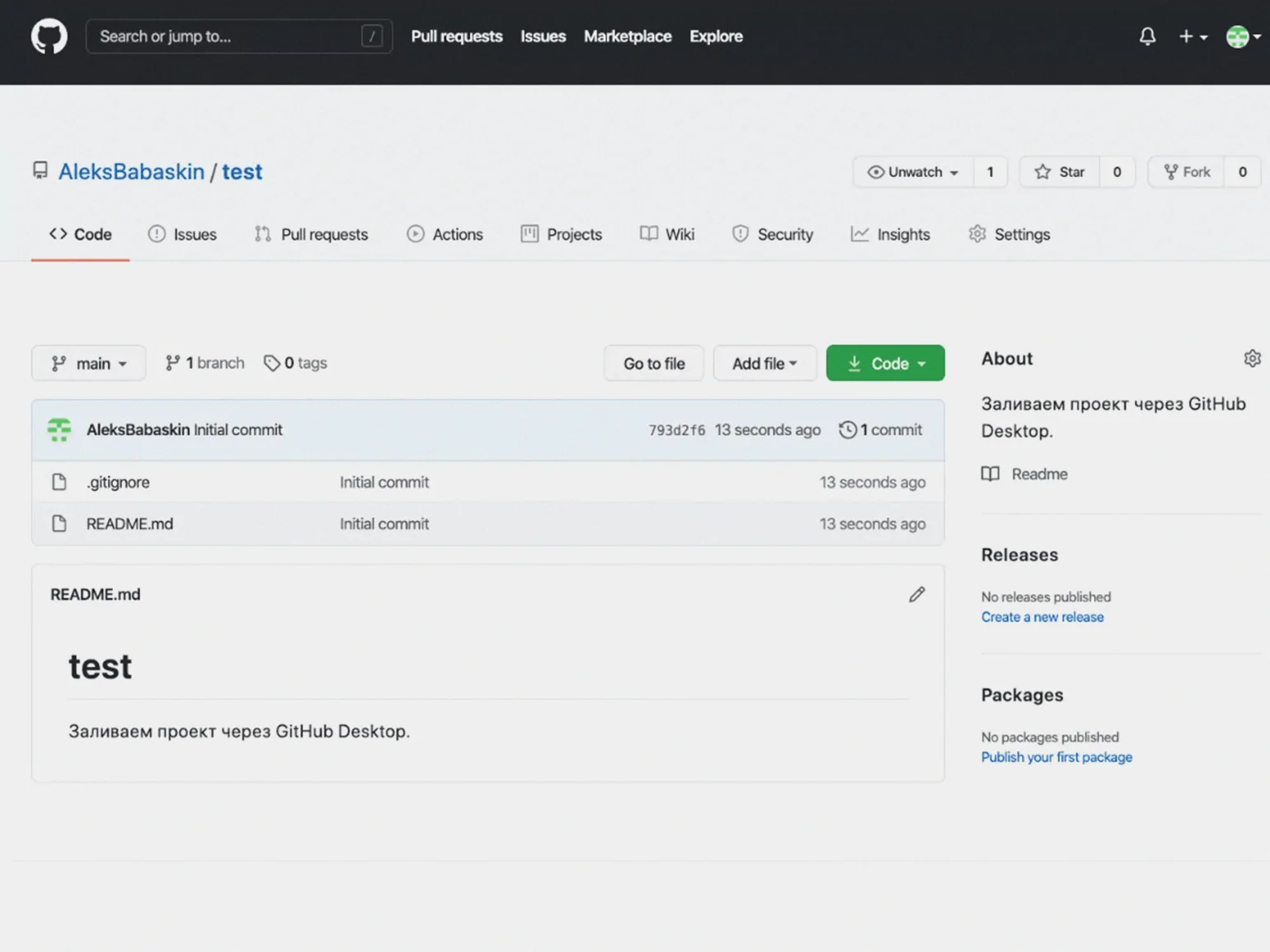This screenshot has height=952, width=1270.
Task: View the stargazers count next to Star
Action: click(x=1117, y=171)
